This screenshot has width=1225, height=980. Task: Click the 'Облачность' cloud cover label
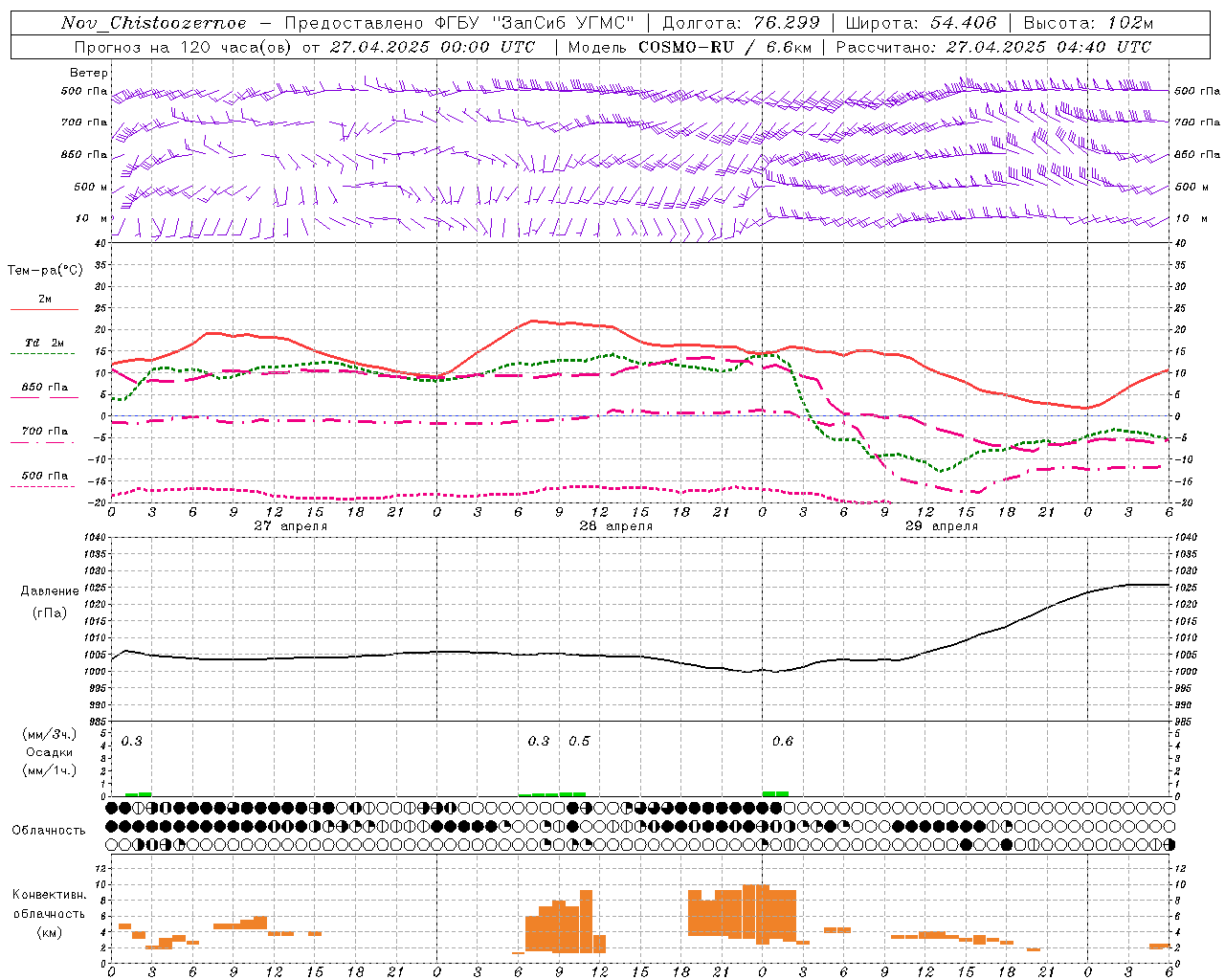pos(49,831)
